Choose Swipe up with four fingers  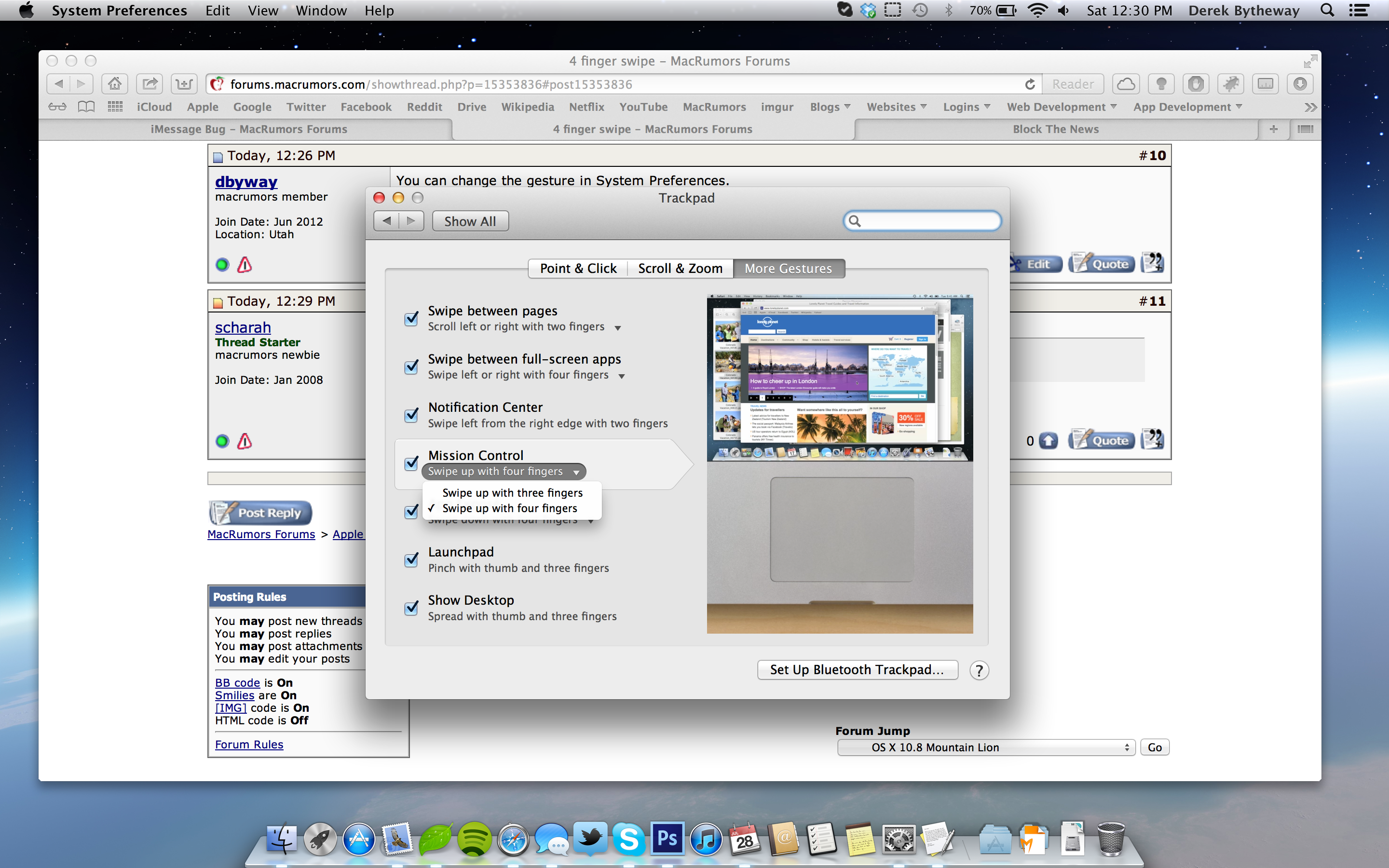pyautogui.click(x=512, y=508)
